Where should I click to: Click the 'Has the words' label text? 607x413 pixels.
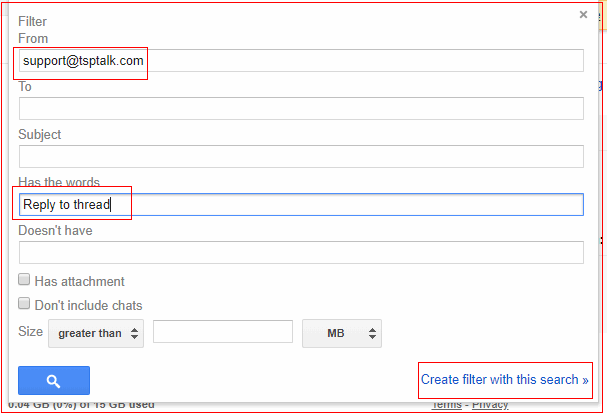[59, 182]
